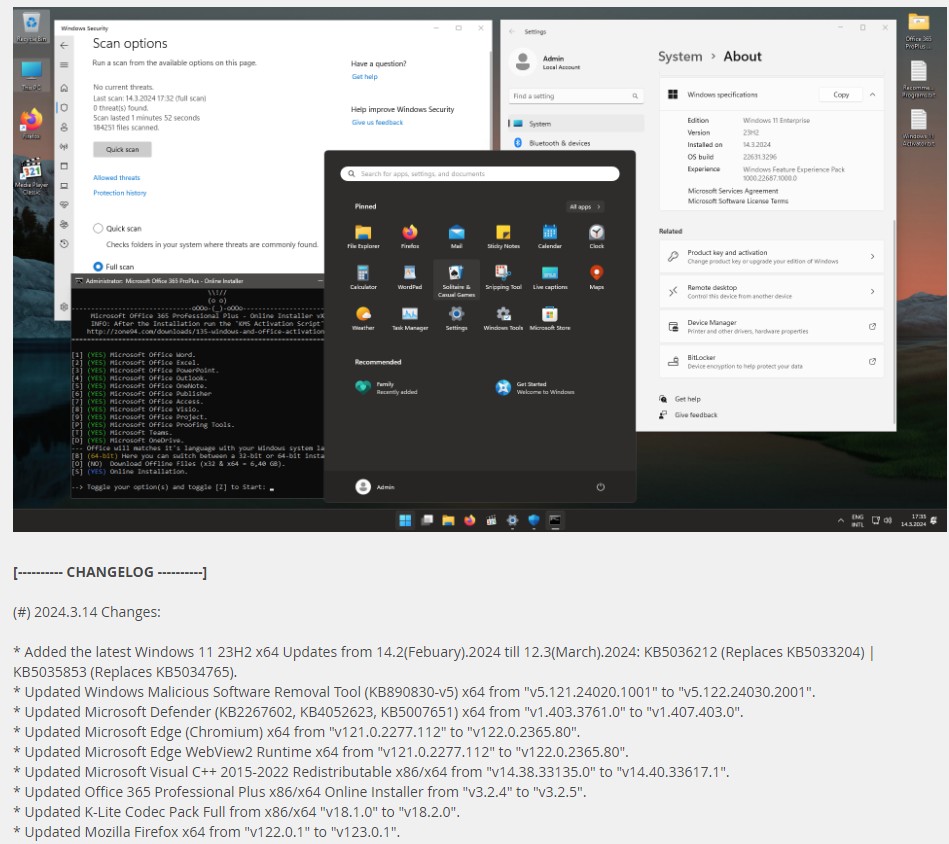Open Microsoft Store from pinned apps
Screen dimensions: 949x844
(550, 318)
